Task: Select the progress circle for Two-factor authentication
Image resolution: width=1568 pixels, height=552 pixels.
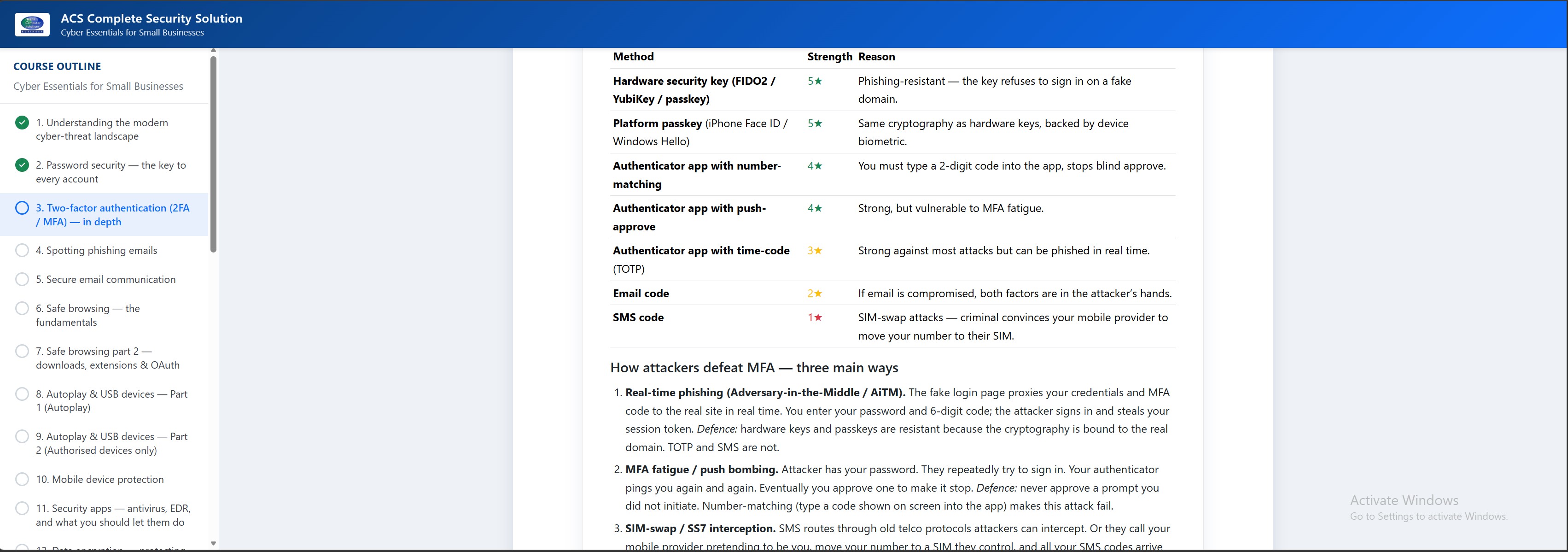Action: [22, 208]
